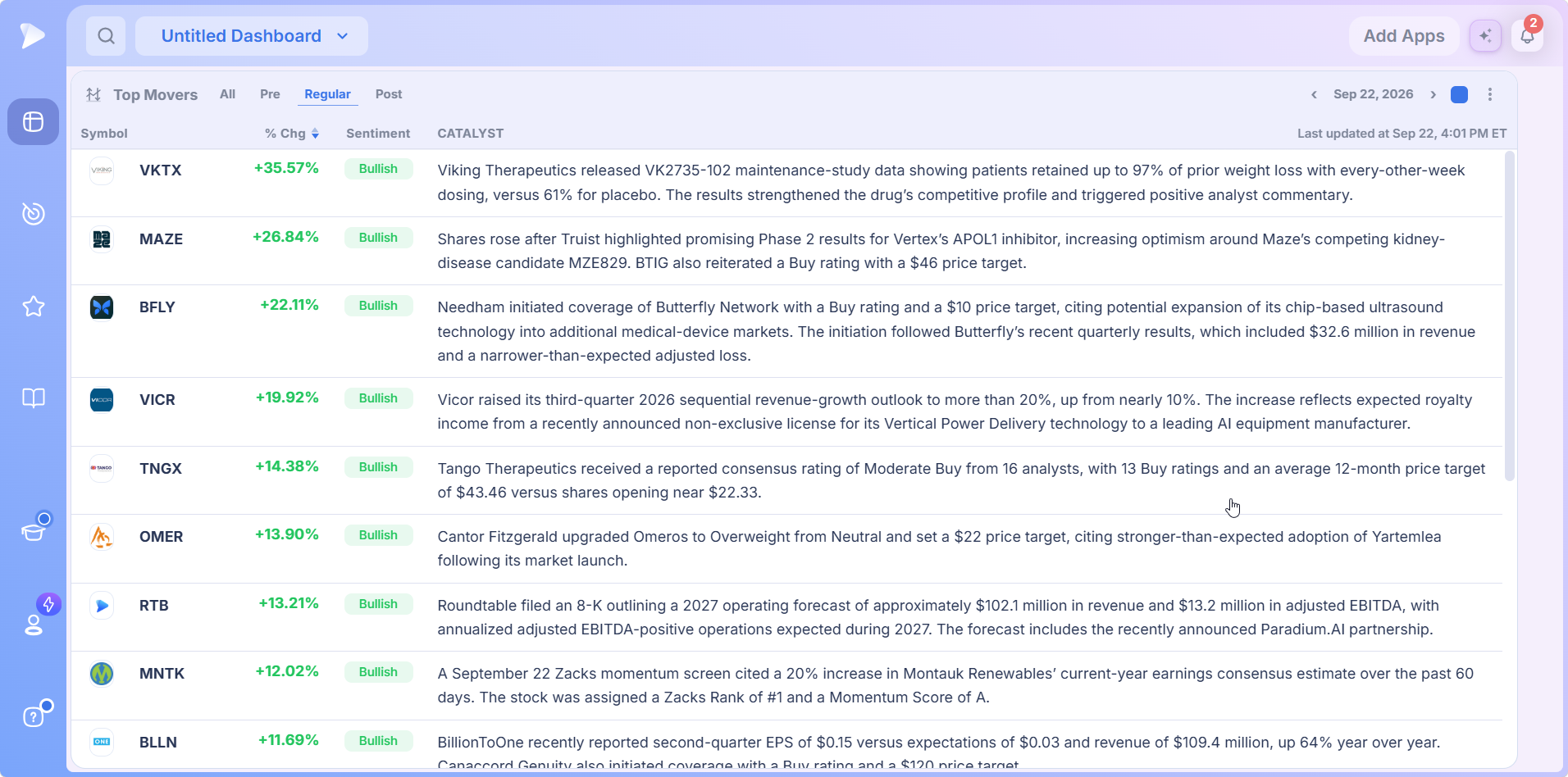The image size is (1568, 777).
Task: Click the Bullish badge for VKTX
Action: pyautogui.click(x=378, y=169)
